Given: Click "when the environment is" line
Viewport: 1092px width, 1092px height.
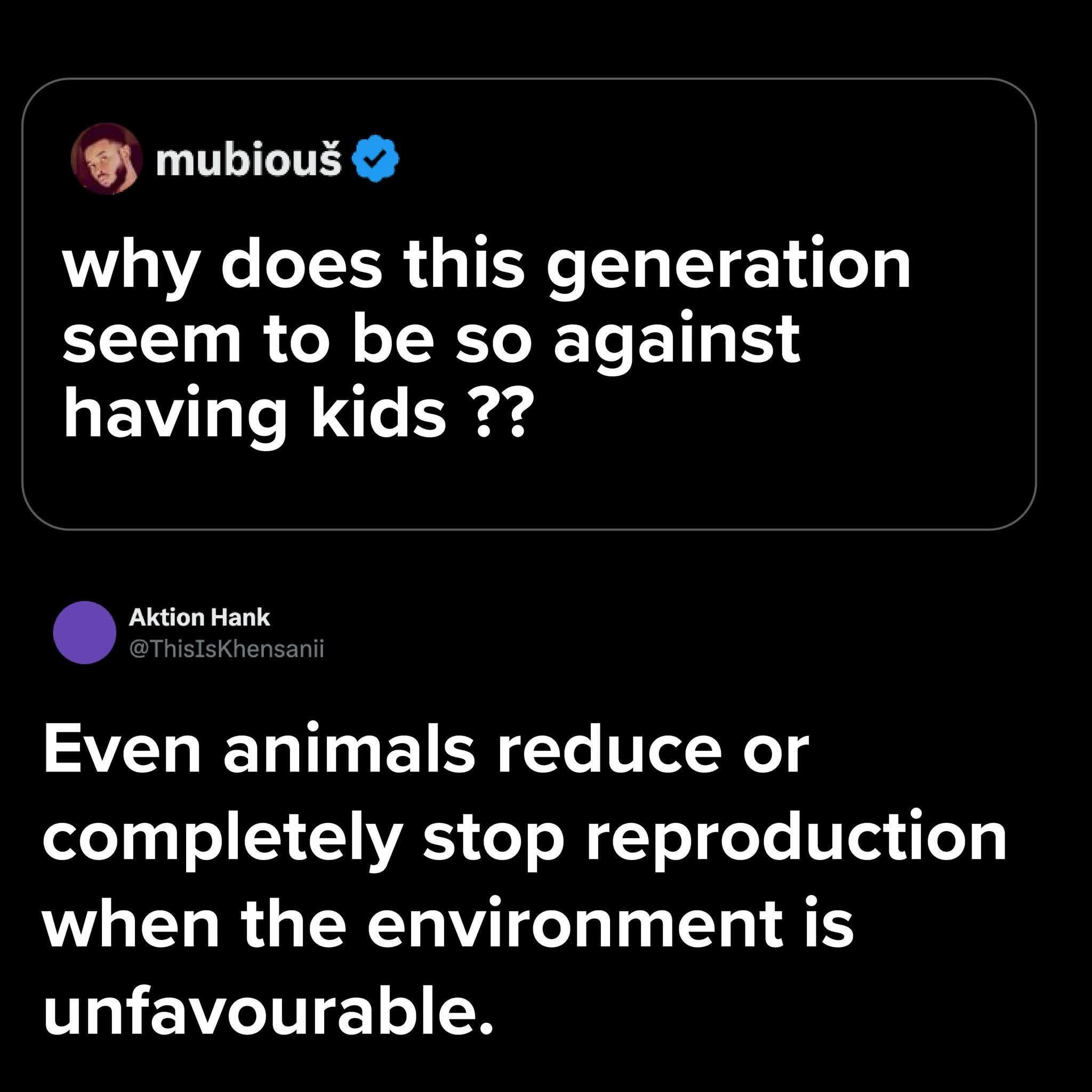Looking at the screenshot, I should 447,925.
